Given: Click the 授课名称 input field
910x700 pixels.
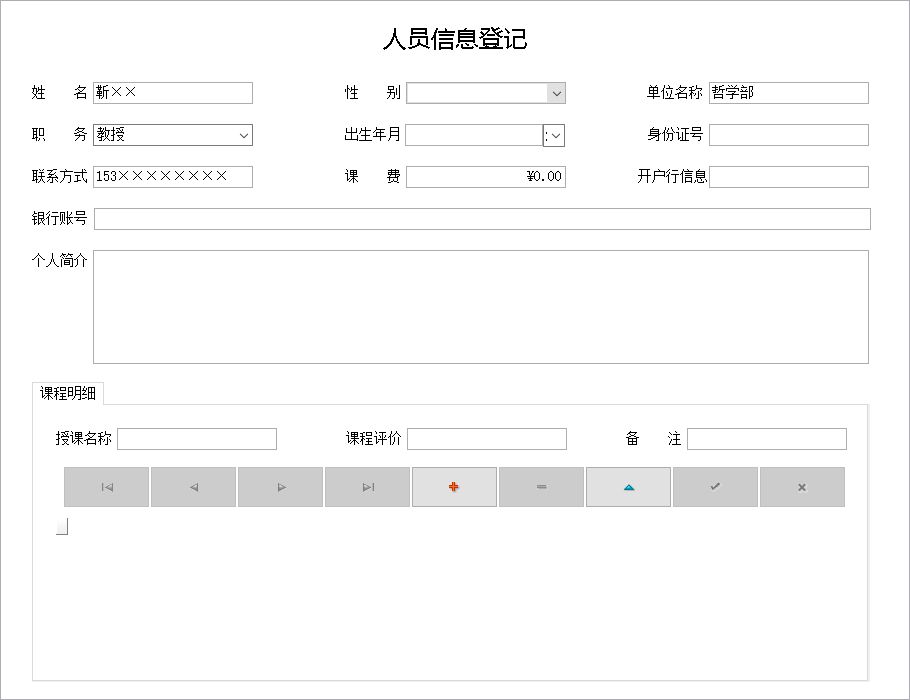Looking at the screenshot, I should point(197,439).
